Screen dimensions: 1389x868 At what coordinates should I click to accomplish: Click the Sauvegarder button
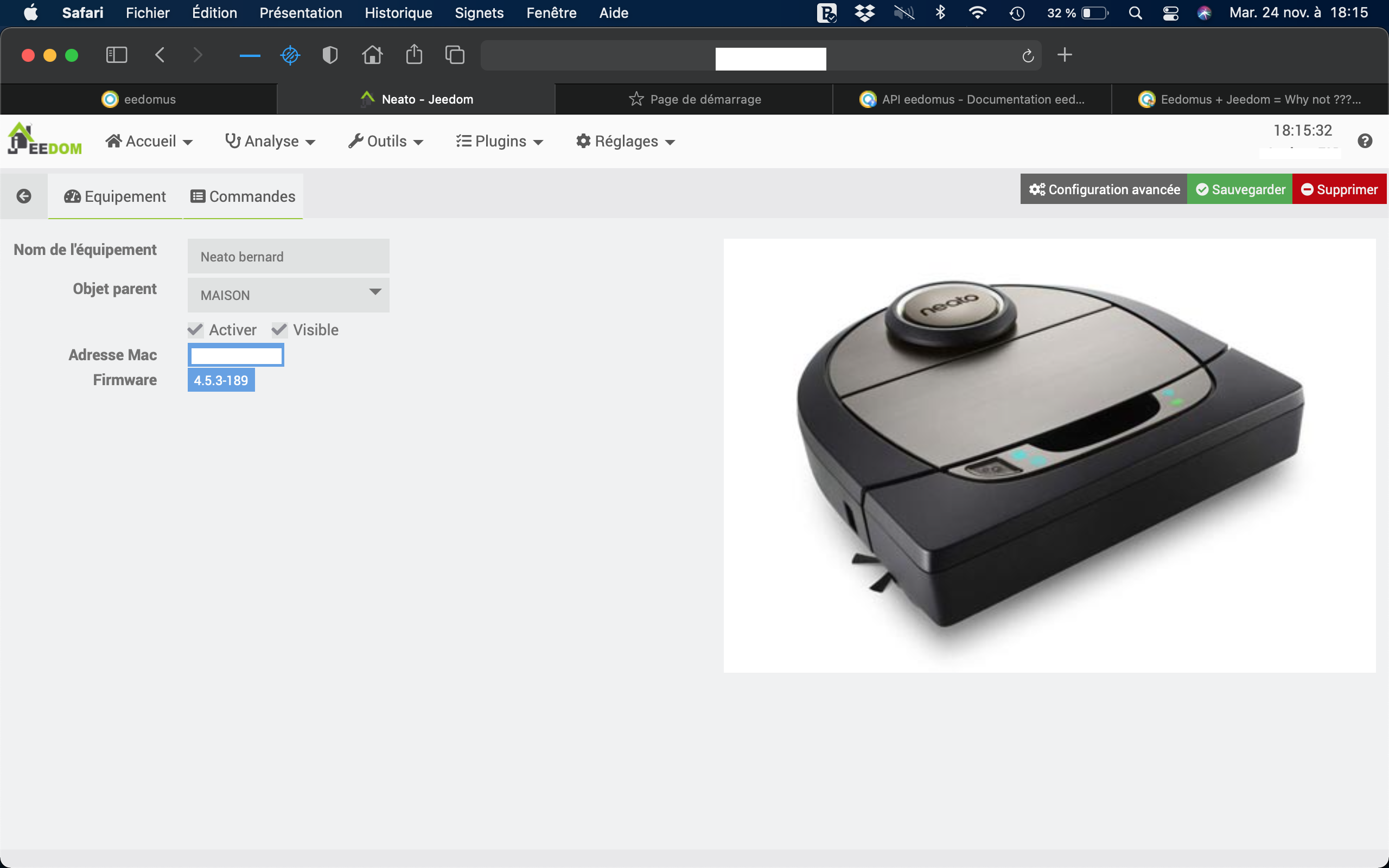[x=1240, y=189]
